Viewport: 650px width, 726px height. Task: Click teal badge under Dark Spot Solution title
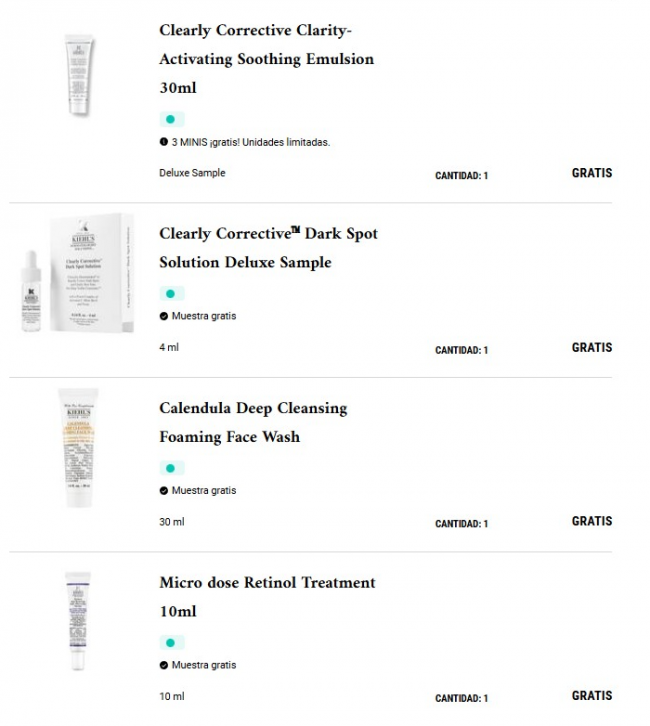coord(171,294)
